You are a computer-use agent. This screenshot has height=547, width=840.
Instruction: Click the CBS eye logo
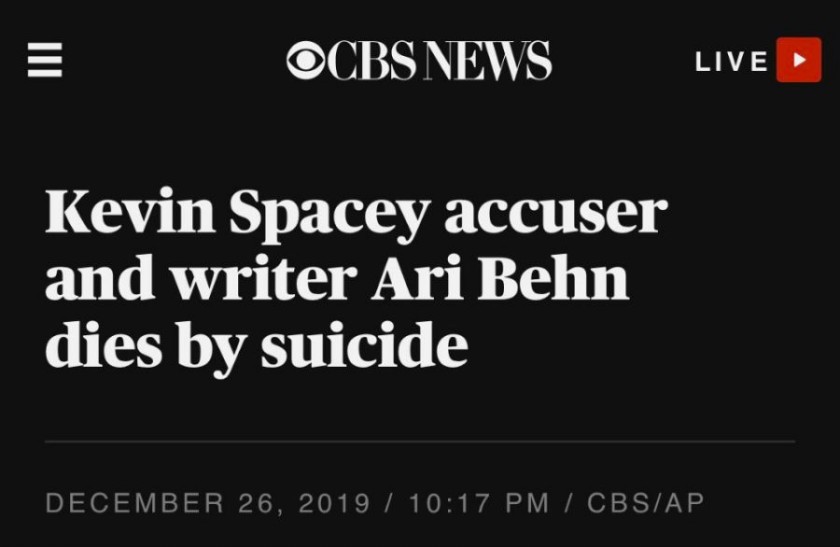click(306, 62)
